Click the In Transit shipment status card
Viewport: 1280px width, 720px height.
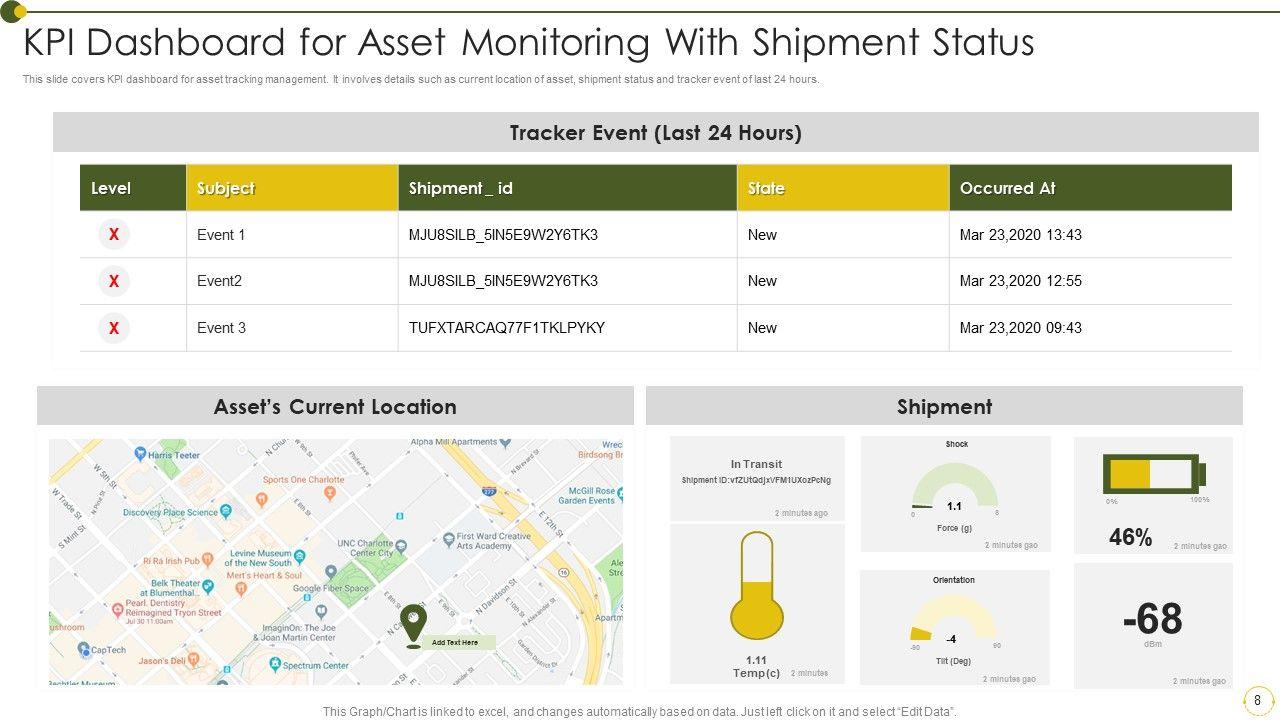click(x=756, y=477)
